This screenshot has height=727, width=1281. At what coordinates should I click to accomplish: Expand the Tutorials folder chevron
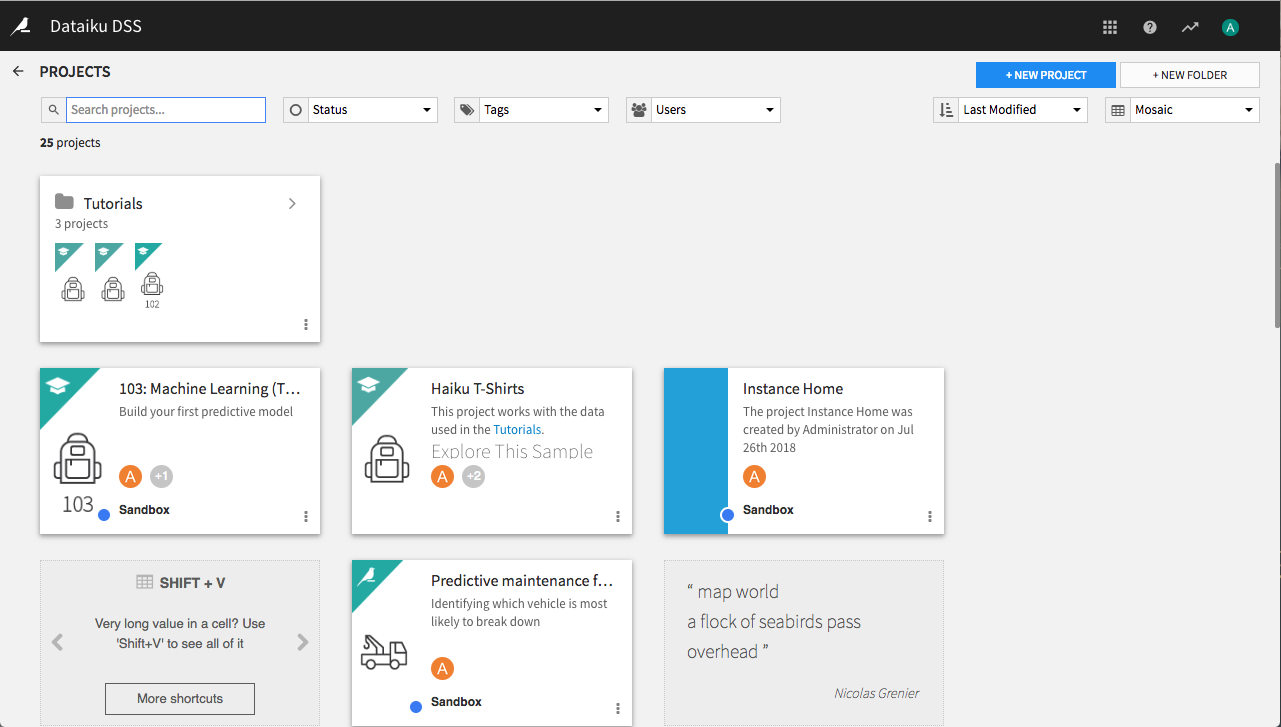292,203
